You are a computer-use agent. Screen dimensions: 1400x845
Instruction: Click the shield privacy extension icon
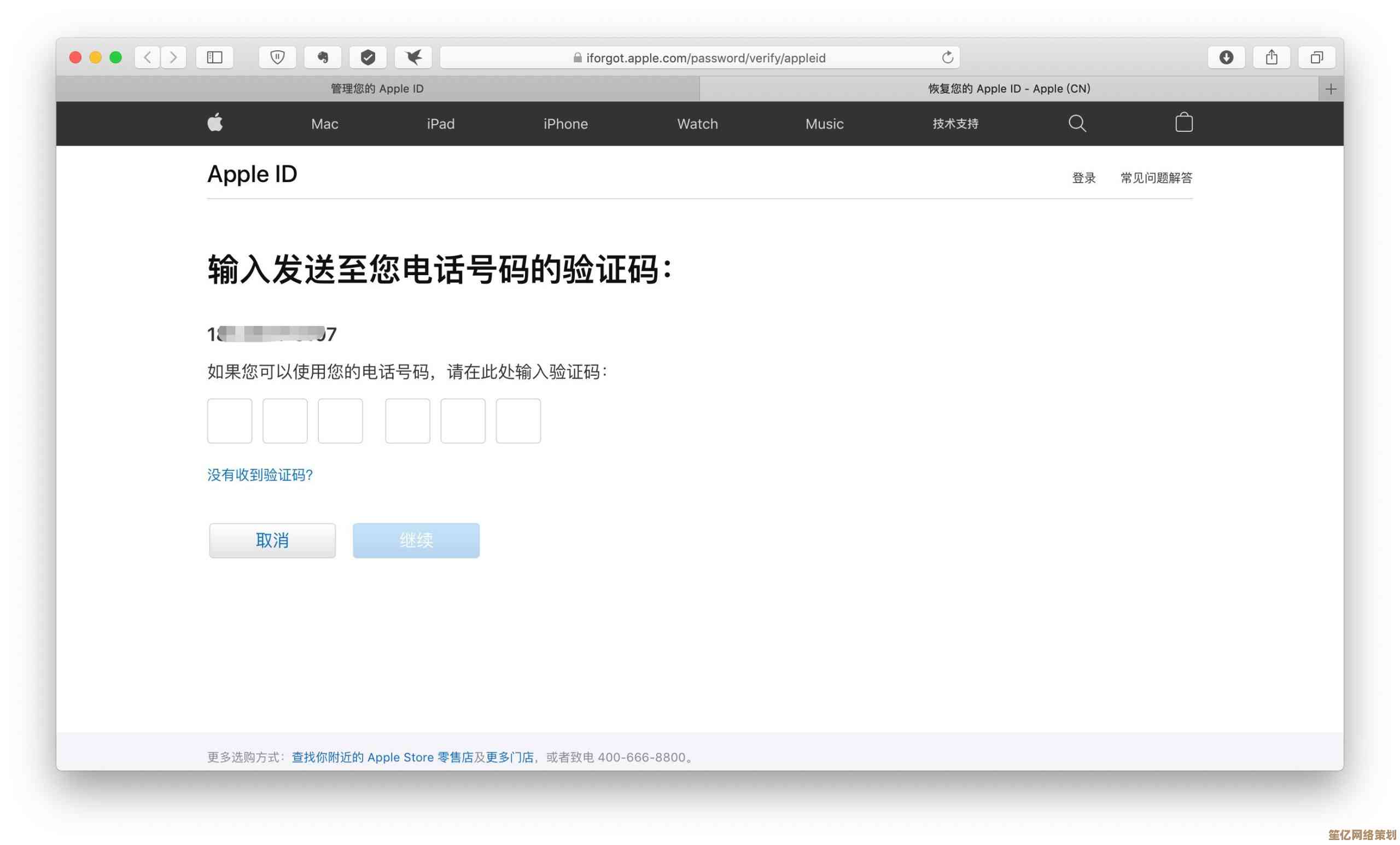pyautogui.click(x=277, y=57)
